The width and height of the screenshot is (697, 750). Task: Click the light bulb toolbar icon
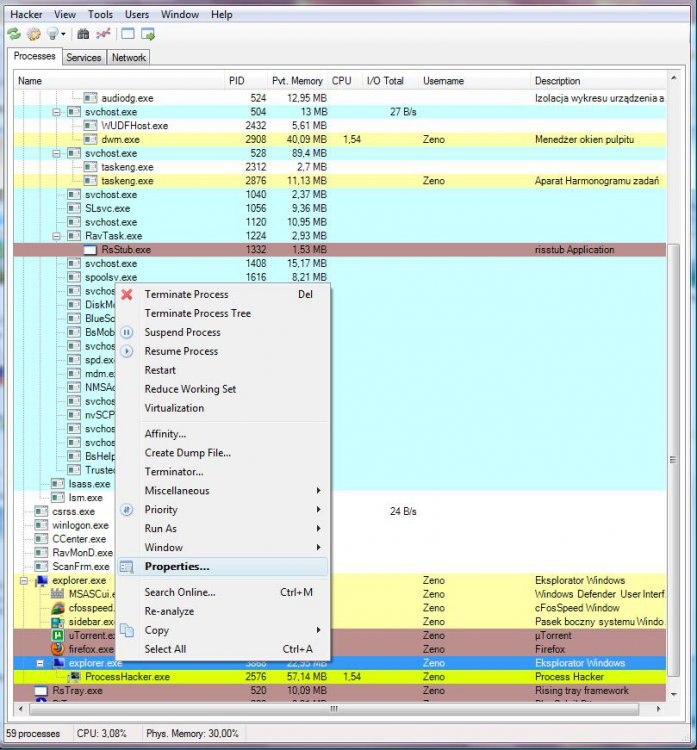tap(52, 34)
